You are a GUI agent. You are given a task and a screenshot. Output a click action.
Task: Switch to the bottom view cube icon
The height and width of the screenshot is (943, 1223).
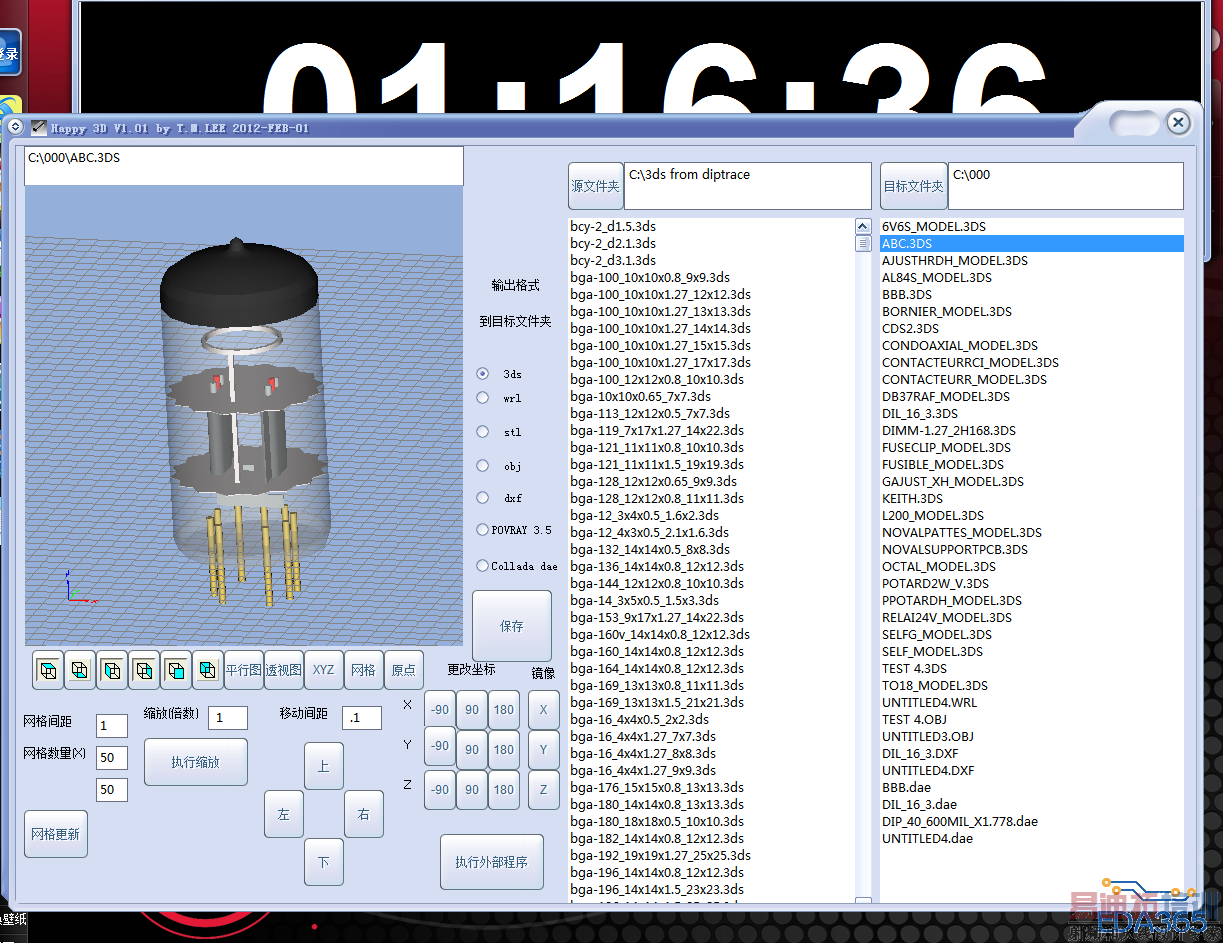click(x=80, y=670)
